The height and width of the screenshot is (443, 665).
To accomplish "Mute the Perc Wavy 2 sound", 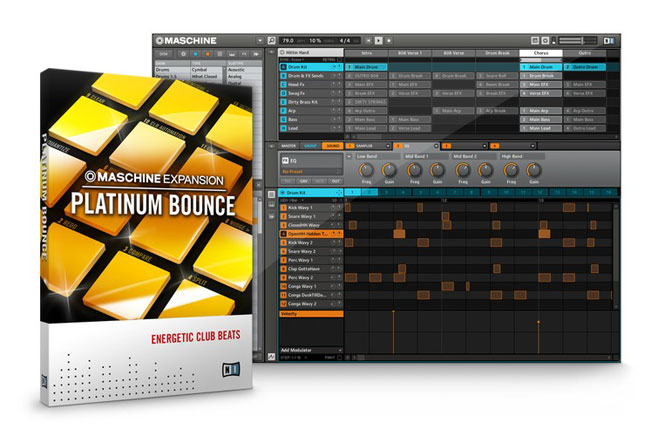I will pyautogui.click(x=334, y=278).
